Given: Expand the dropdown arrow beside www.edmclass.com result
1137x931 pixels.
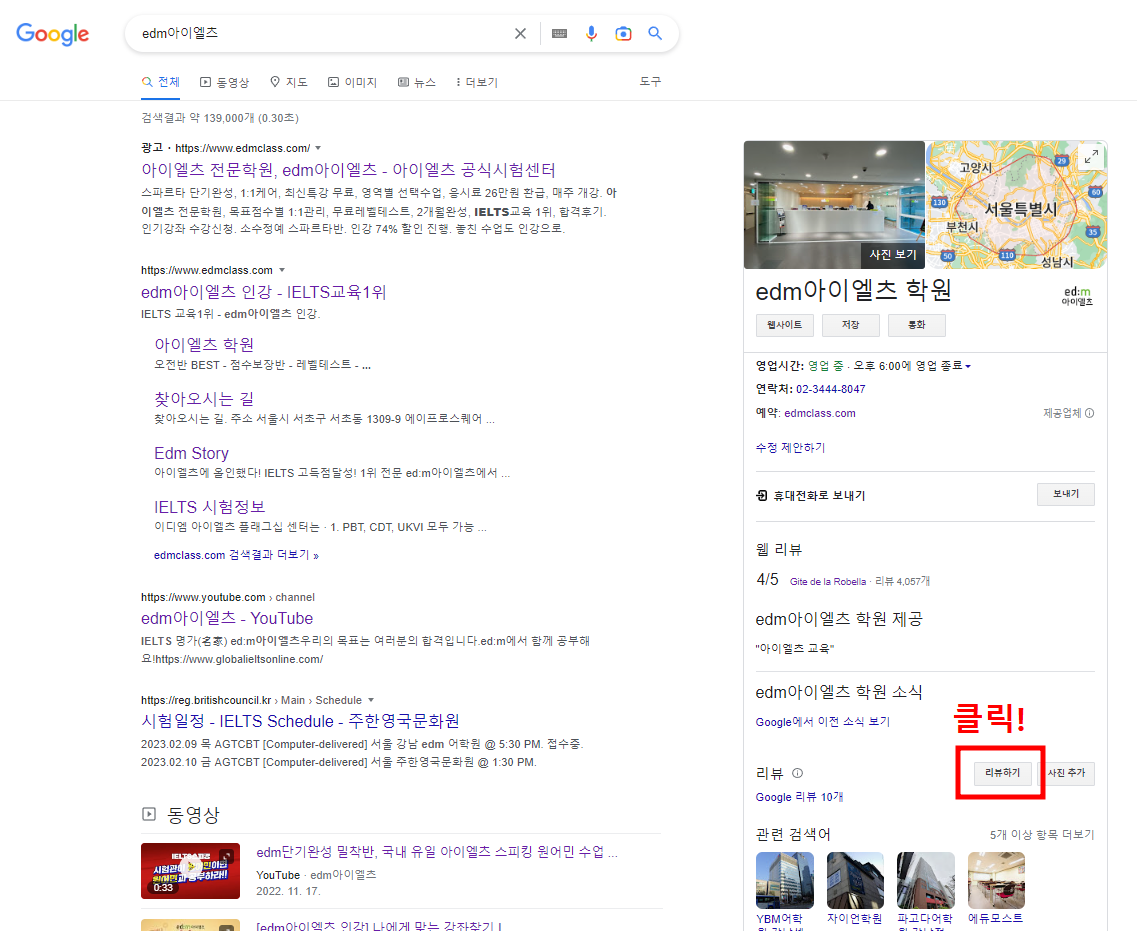Looking at the screenshot, I should pyautogui.click(x=282, y=270).
